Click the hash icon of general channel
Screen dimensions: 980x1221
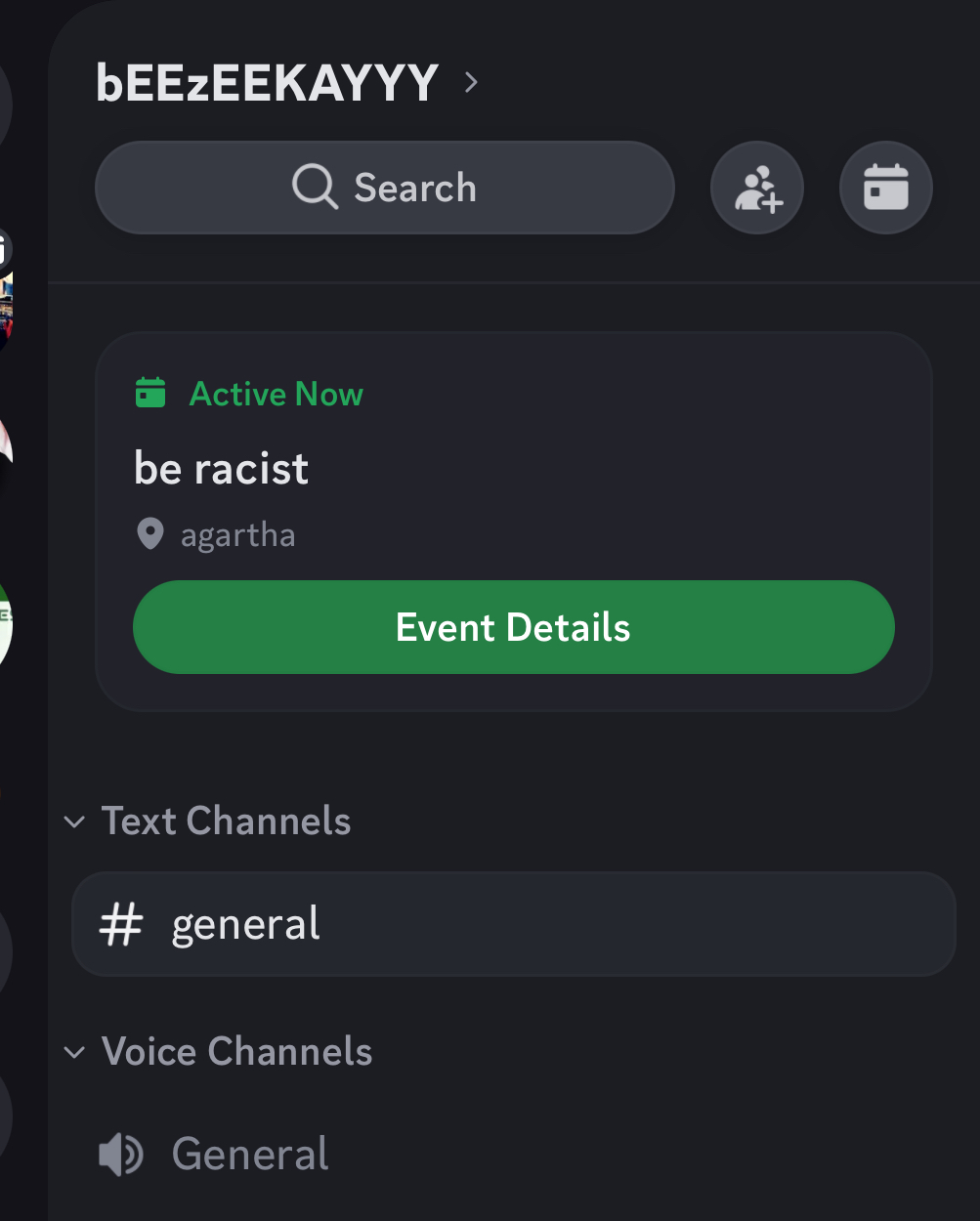pyautogui.click(x=121, y=924)
